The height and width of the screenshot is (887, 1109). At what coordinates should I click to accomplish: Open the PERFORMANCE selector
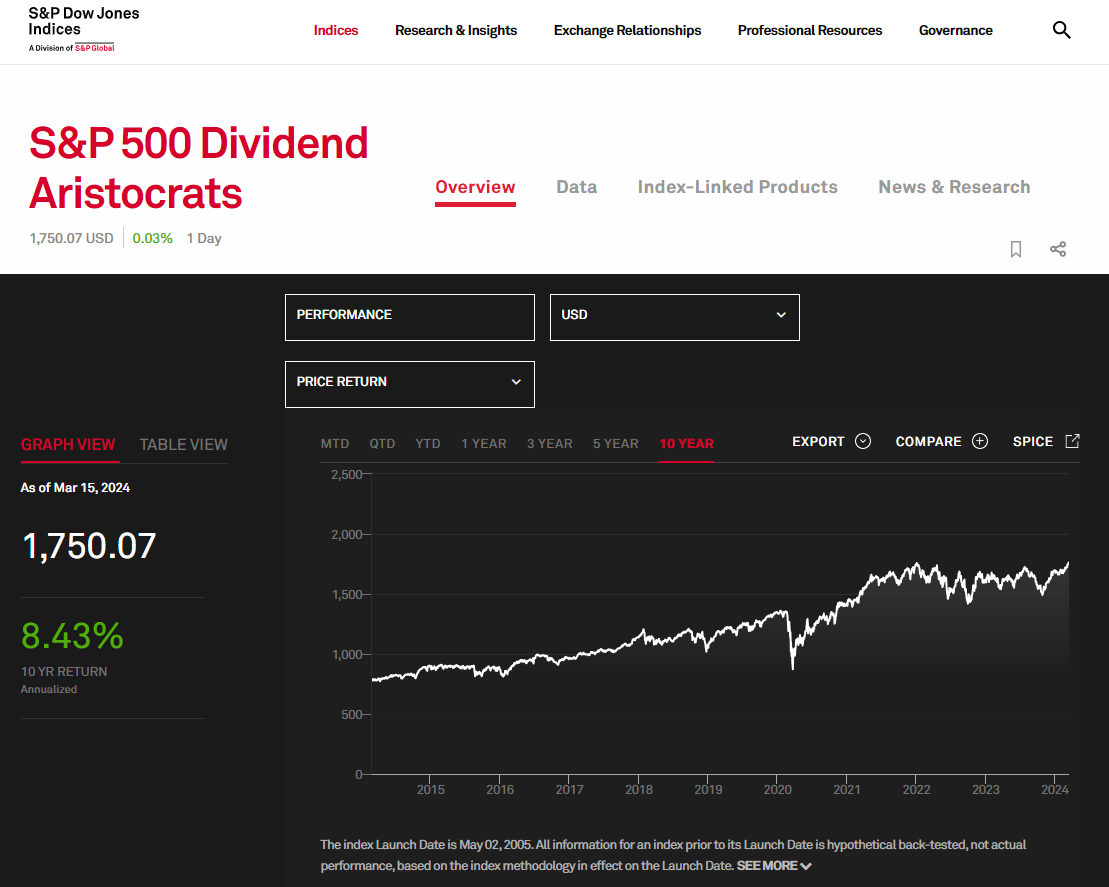tap(409, 317)
